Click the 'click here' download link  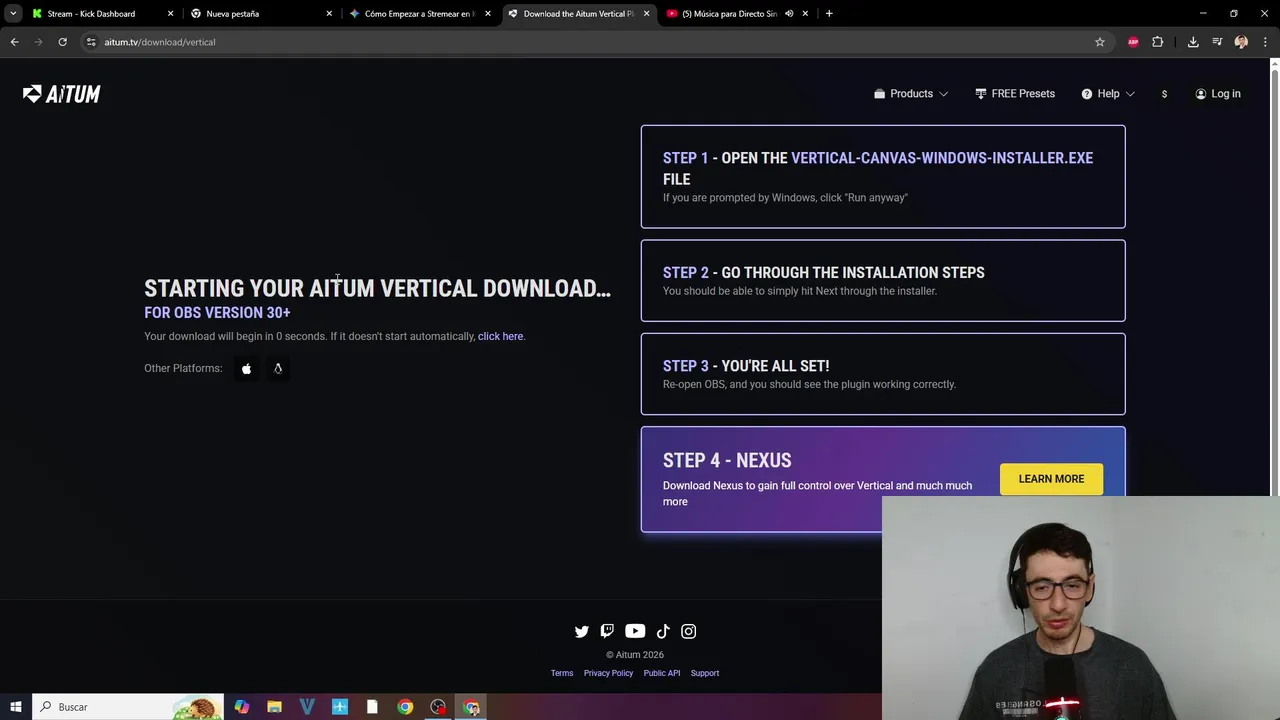pyautogui.click(x=500, y=336)
